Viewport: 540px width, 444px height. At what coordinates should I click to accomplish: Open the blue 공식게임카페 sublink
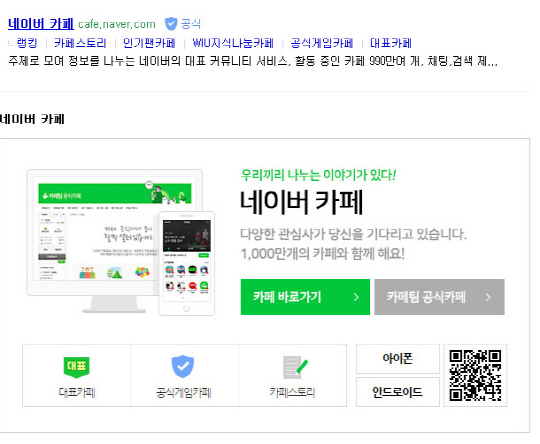[322, 43]
